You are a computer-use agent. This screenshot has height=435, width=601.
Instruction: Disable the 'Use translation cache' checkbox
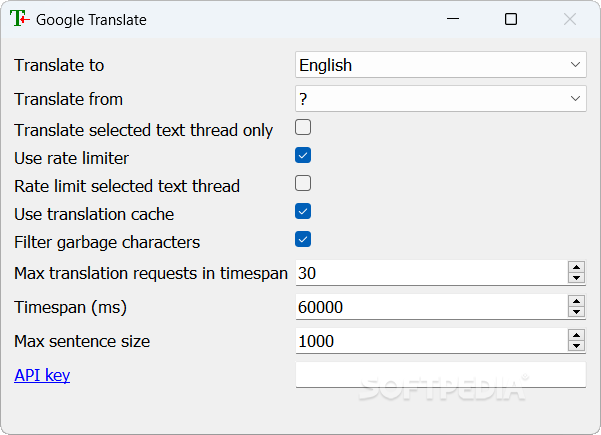click(x=303, y=211)
